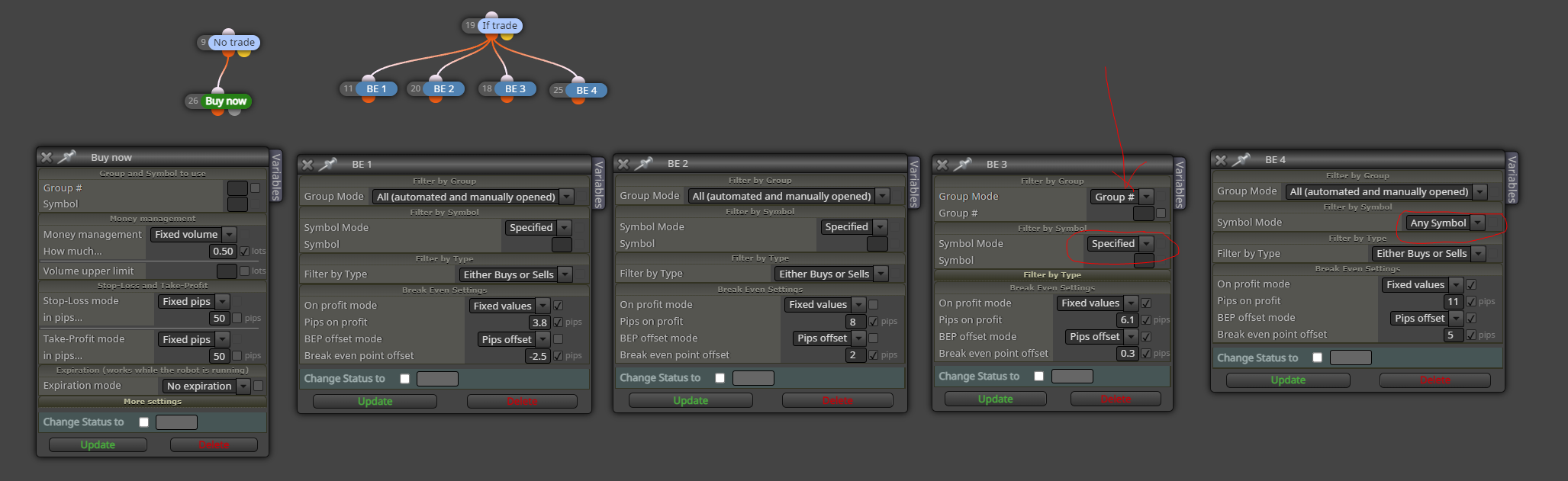Open Money management dropdown in Buy now
This screenshot has height=481, width=1568.
(194, 235)
